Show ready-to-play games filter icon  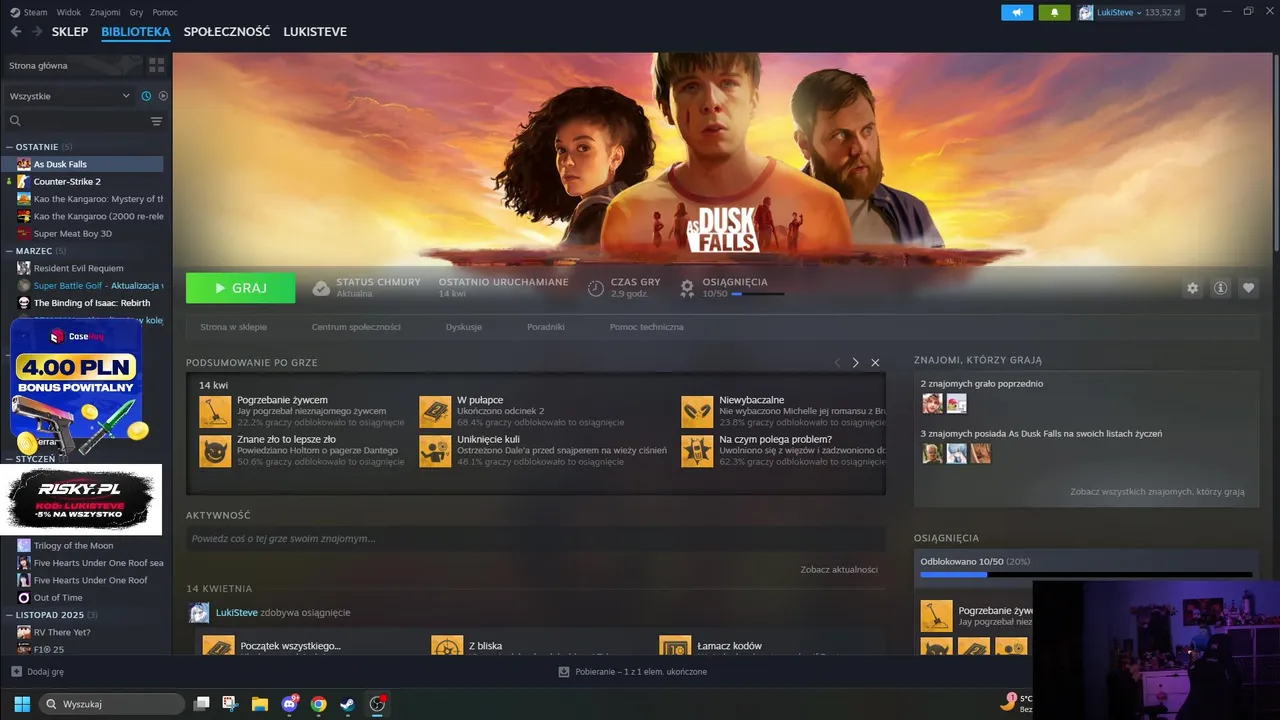163,96
